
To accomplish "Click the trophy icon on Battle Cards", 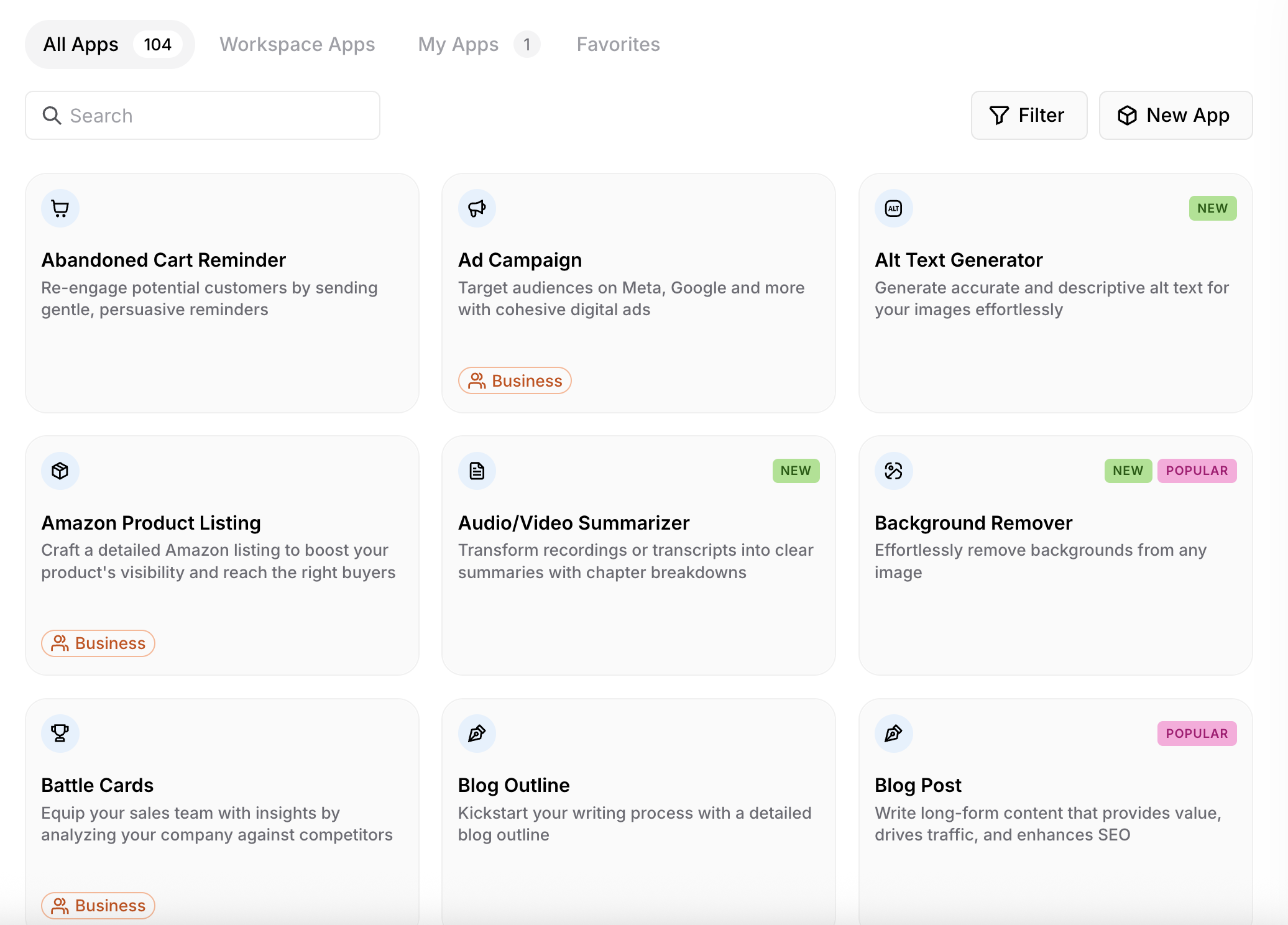I will pos(60,734).
